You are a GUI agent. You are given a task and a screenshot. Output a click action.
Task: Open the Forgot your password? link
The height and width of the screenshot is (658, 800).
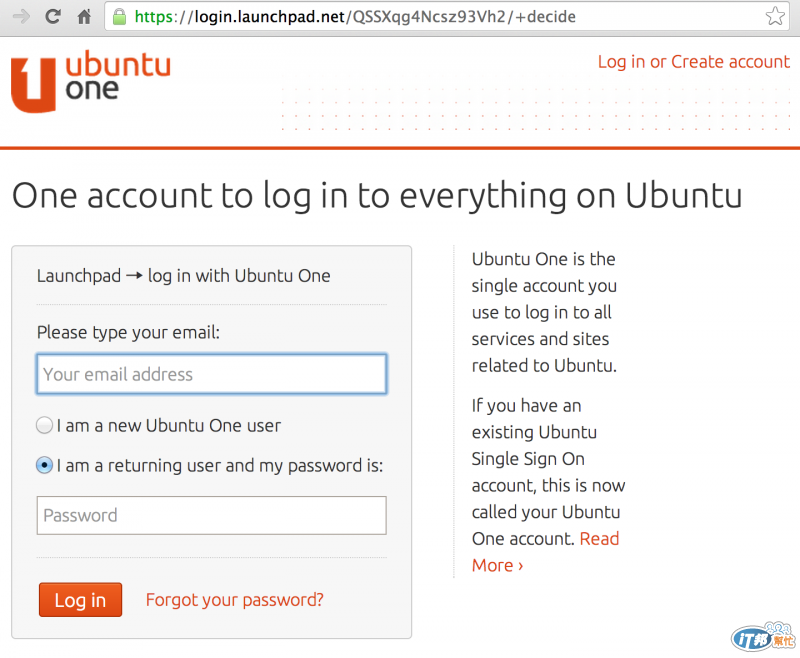point(235,600)
